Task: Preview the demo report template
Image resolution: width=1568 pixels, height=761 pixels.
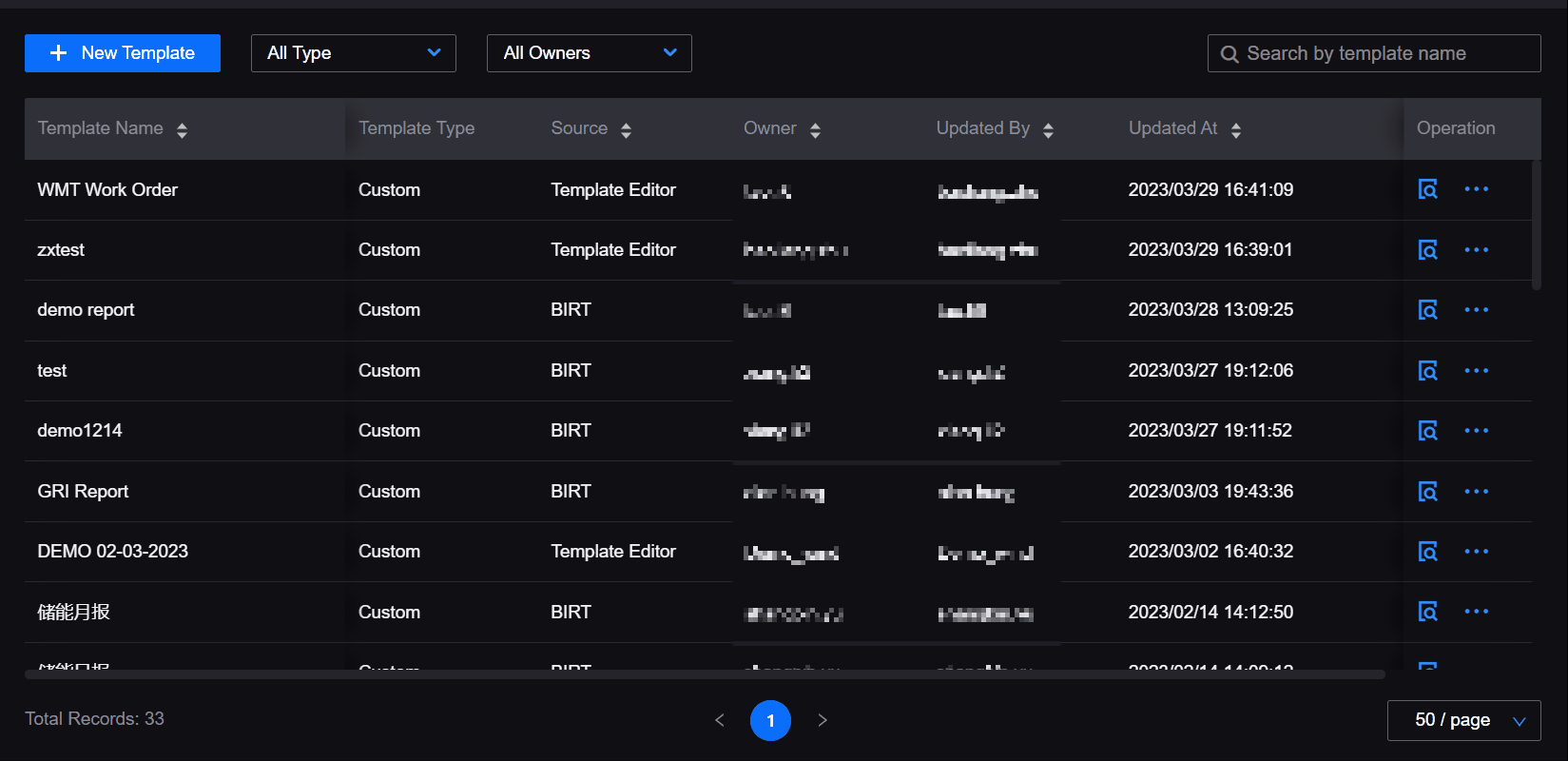Action: click(1427, 310)
